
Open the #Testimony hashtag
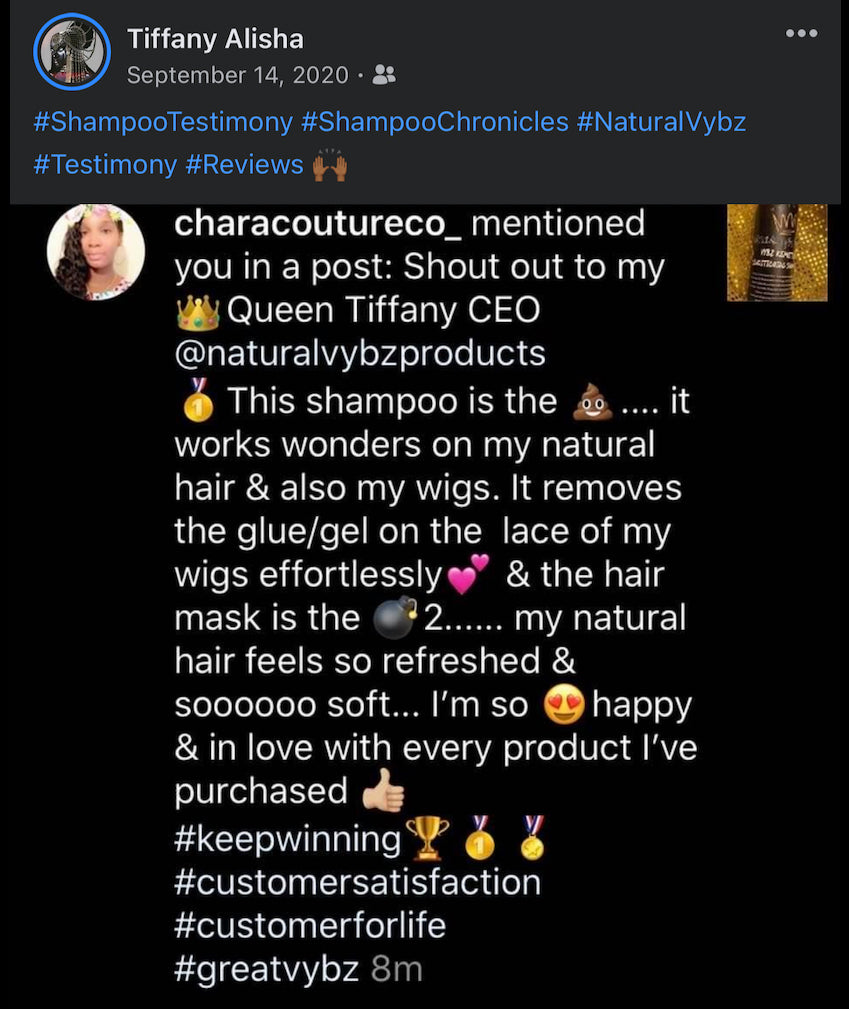(x=105, y=164)
